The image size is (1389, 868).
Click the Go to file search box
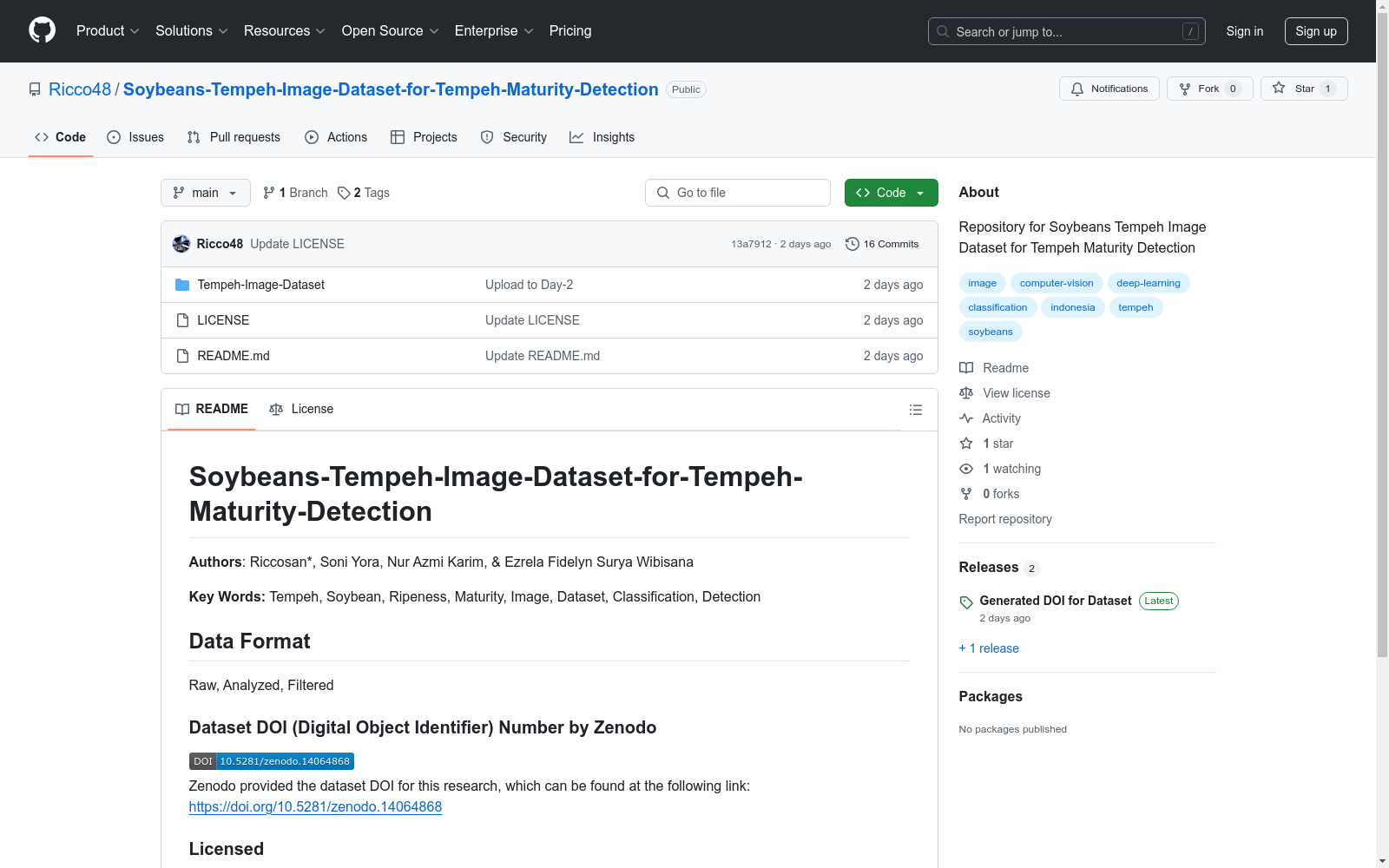[x=738, y=193]
